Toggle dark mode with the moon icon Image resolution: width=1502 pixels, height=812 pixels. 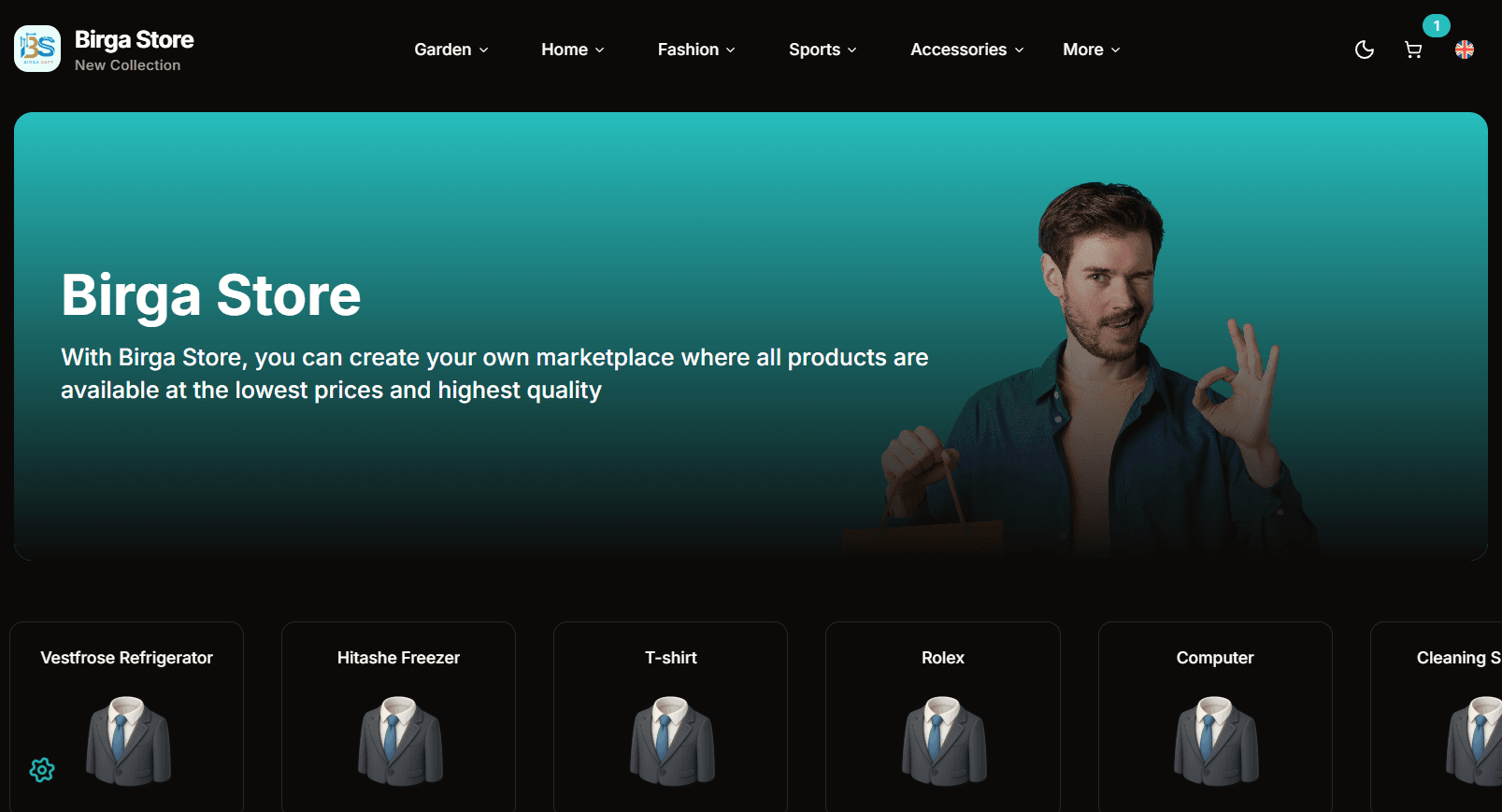pyautogui.click(x=1365, y=50)
